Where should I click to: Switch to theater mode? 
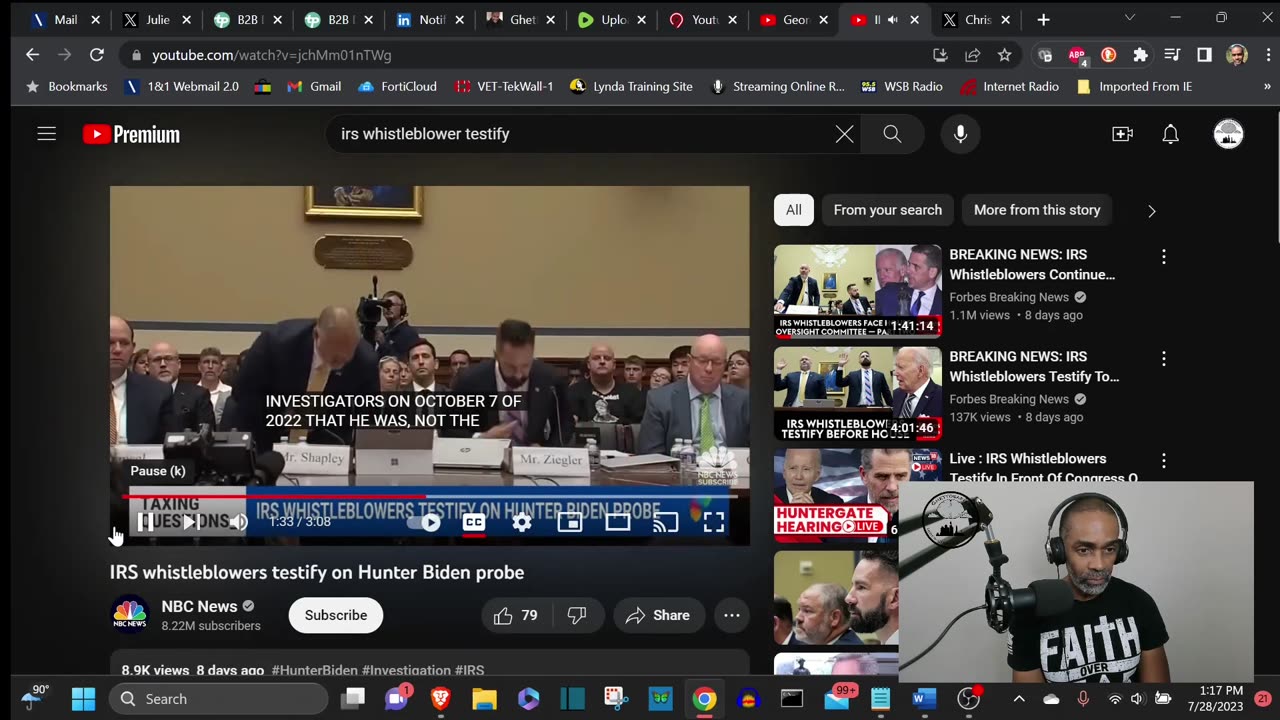point(618,521)
